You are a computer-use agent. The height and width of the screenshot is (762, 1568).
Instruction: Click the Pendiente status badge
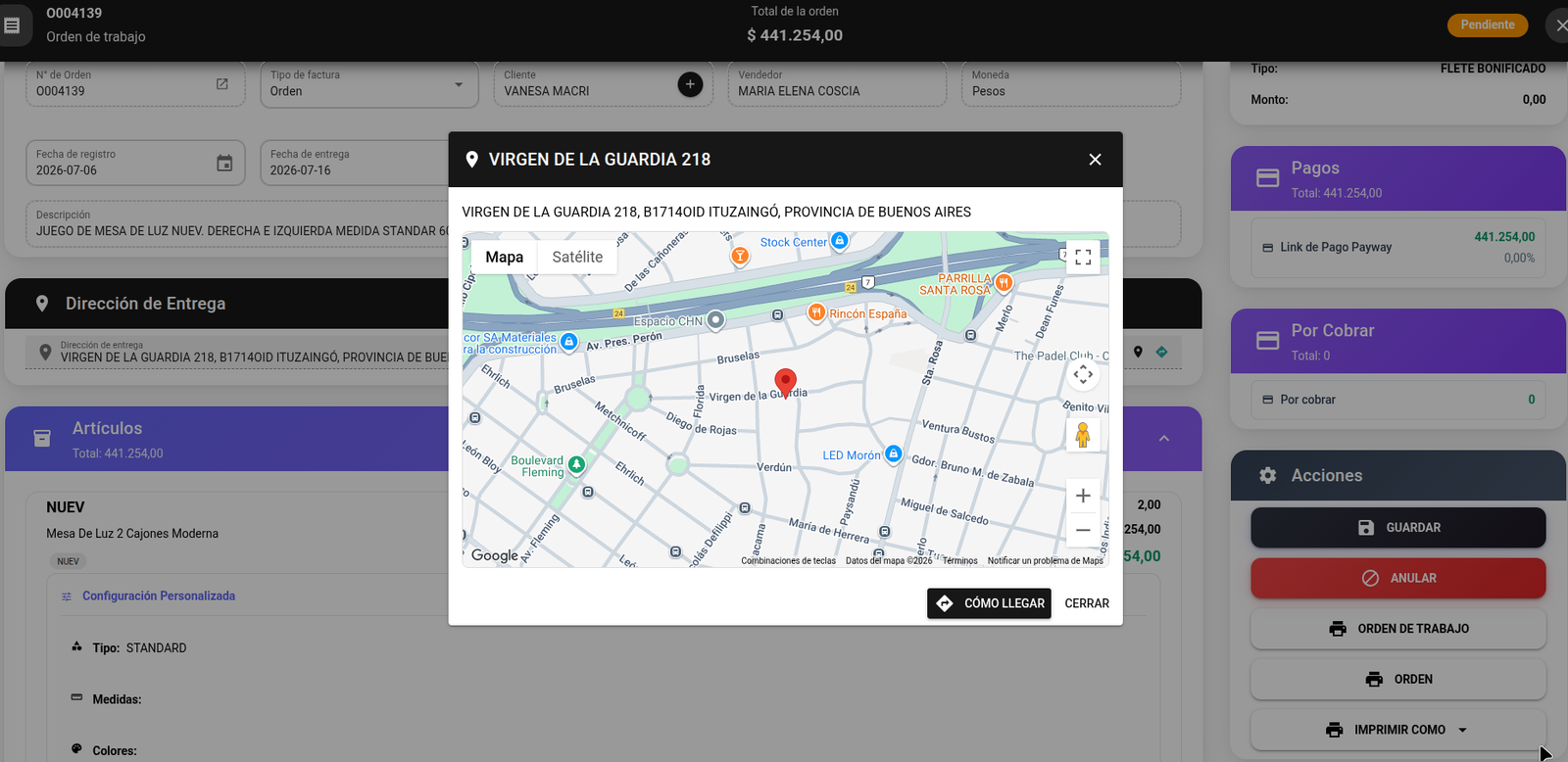[1487, 24]
